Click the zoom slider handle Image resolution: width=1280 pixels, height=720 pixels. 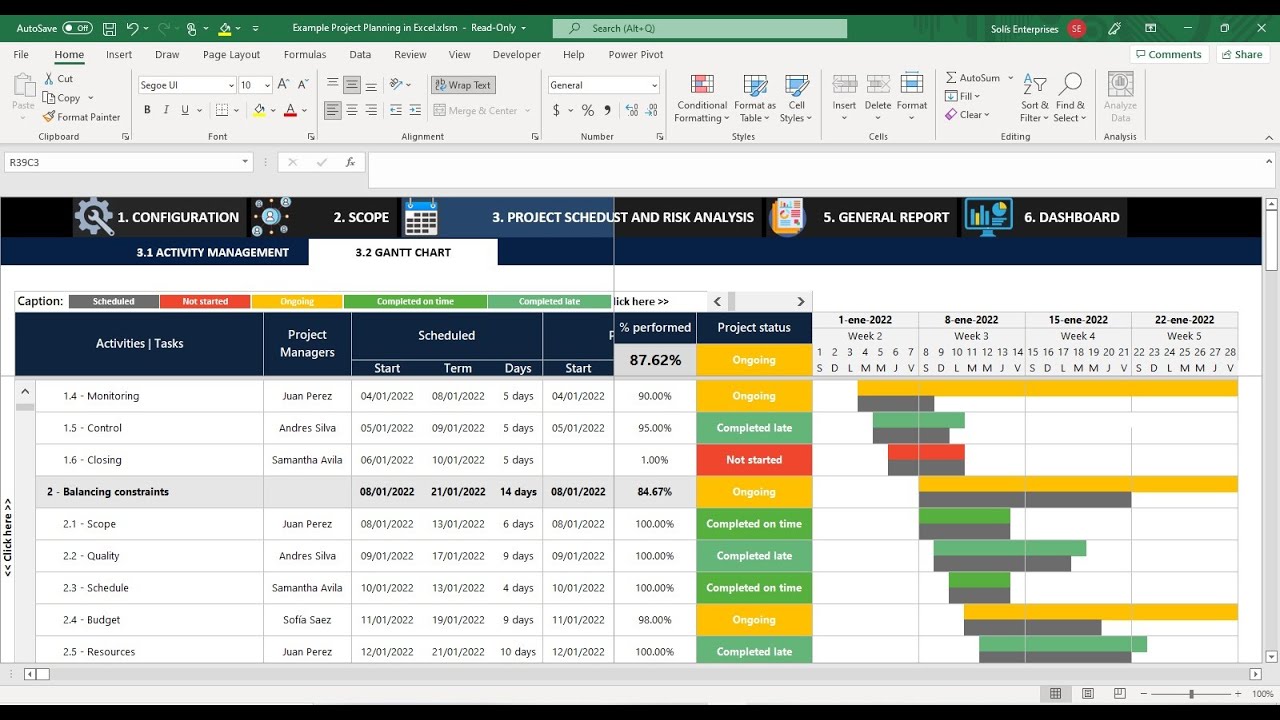coord(1191,694)
